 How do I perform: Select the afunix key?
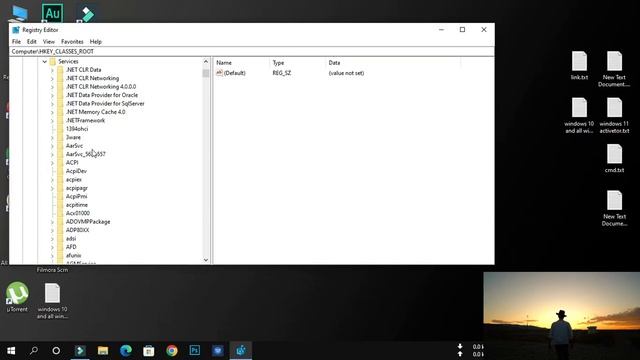[x=73, y=256]
